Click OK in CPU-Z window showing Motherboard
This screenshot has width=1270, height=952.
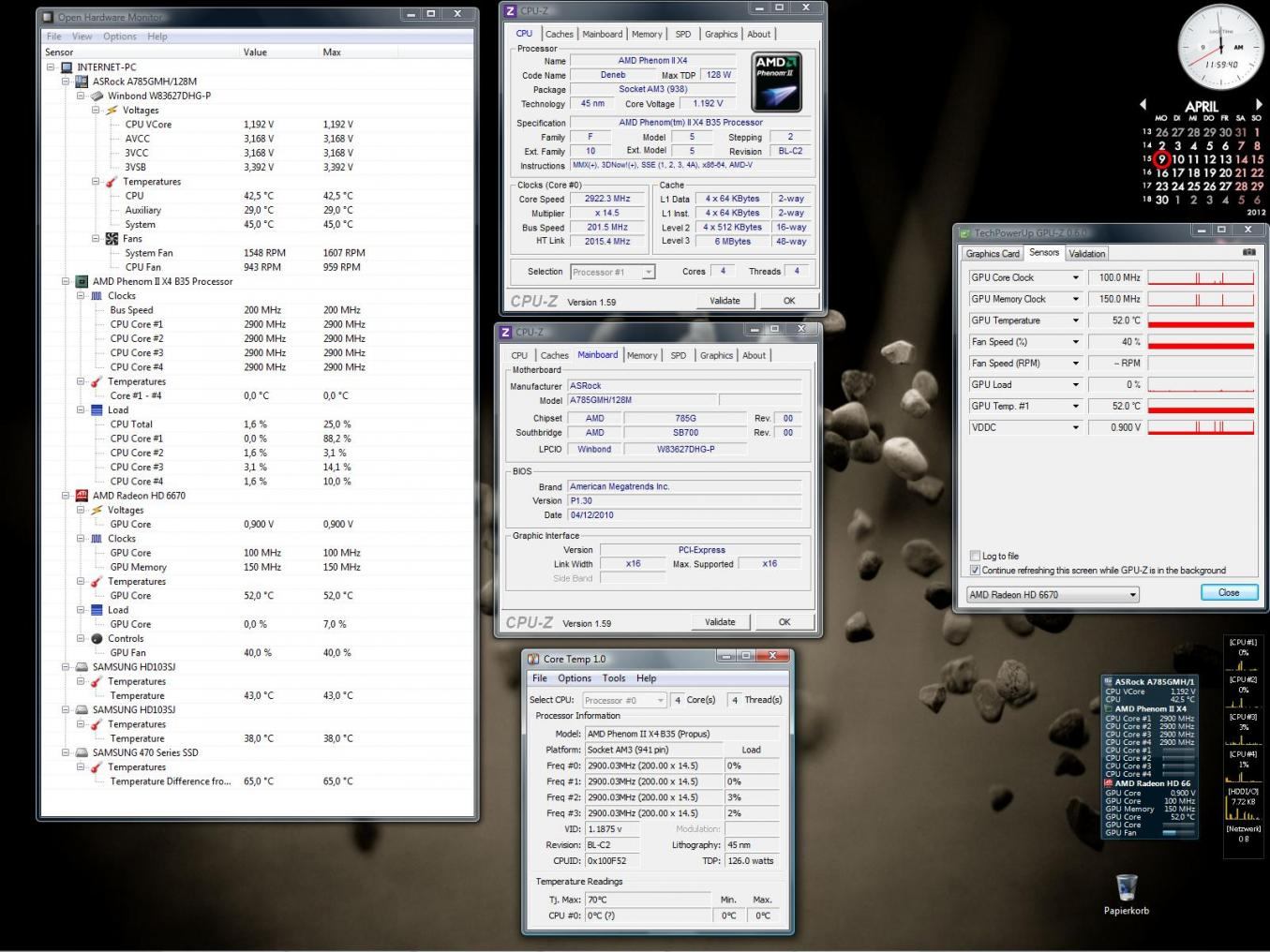click(x=784, y=622)
